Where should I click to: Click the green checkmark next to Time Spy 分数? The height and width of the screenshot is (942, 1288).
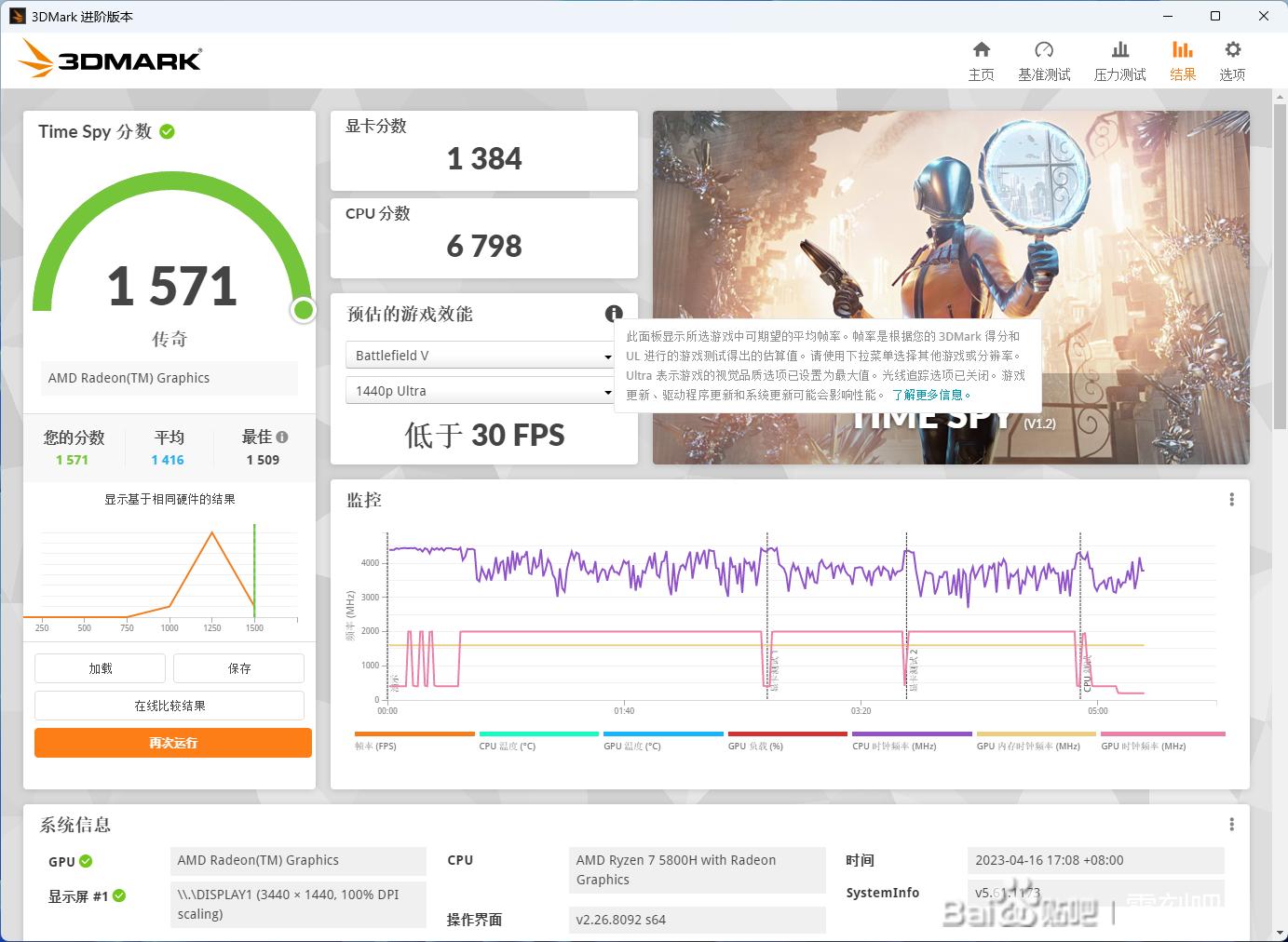(x=168, y=131)
